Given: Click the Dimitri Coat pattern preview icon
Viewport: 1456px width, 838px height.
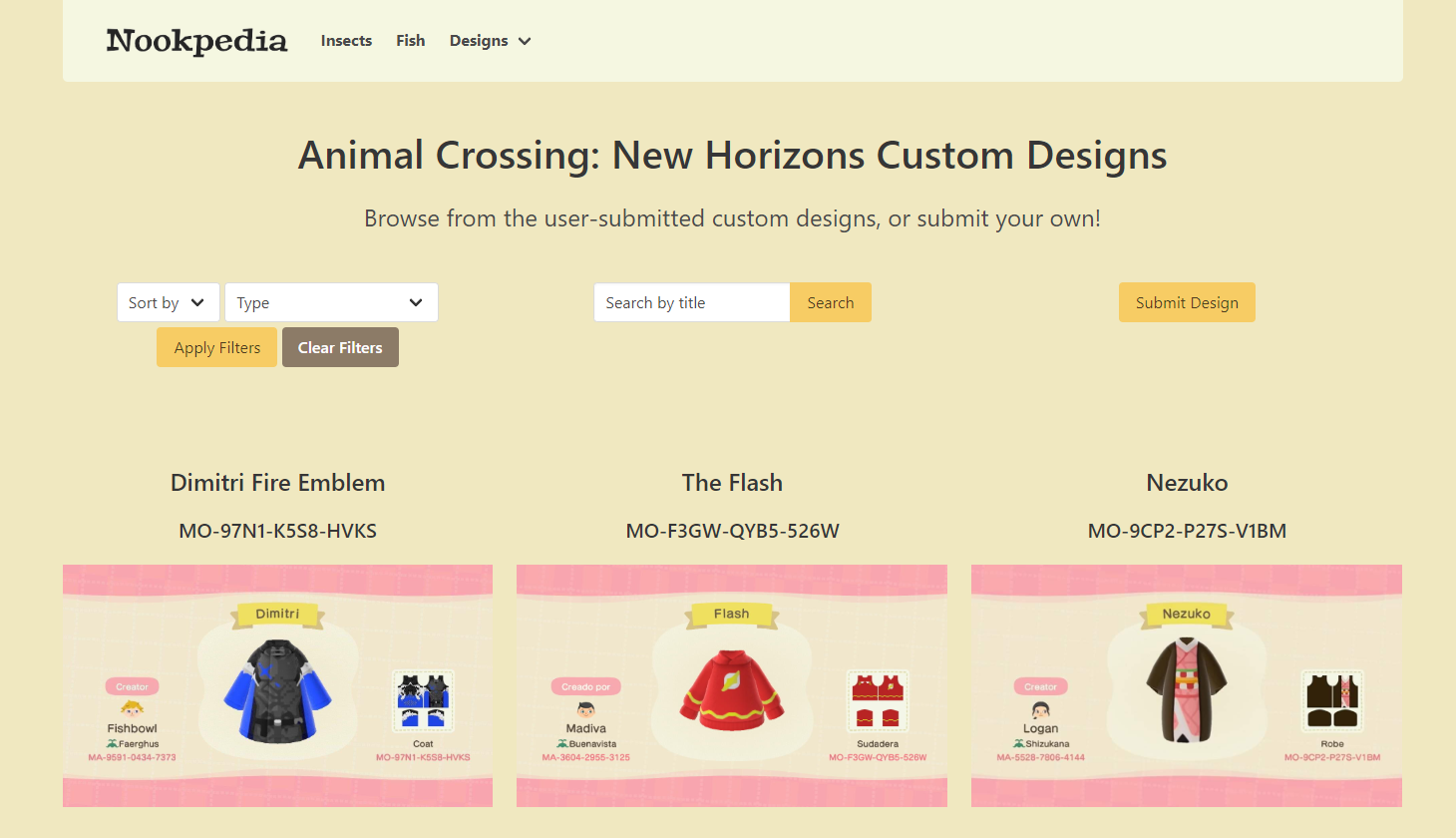Looking at the screenshot, I should pos(423,700).
